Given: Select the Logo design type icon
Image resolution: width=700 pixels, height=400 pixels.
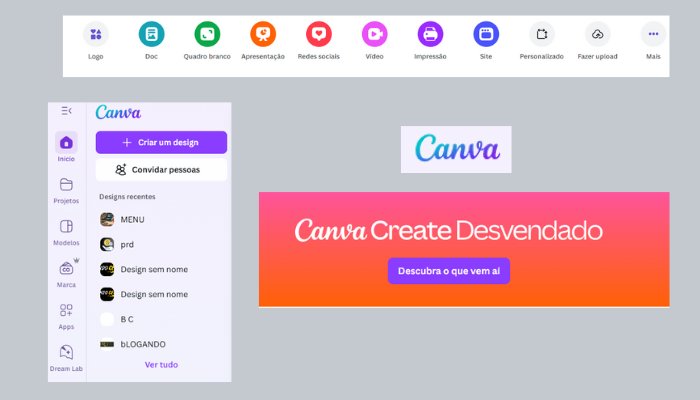Looking at the screenshot, I should point(96,34).
